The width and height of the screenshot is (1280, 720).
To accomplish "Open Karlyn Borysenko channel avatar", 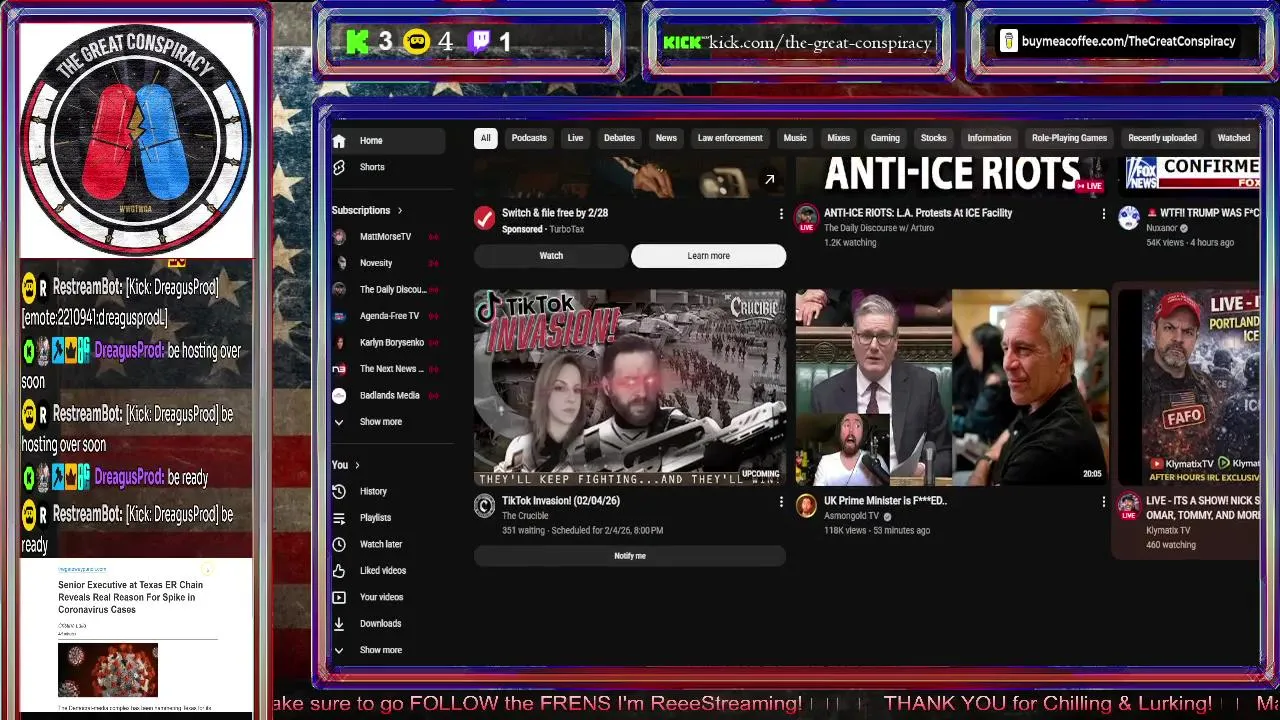I will click(339, 343).
